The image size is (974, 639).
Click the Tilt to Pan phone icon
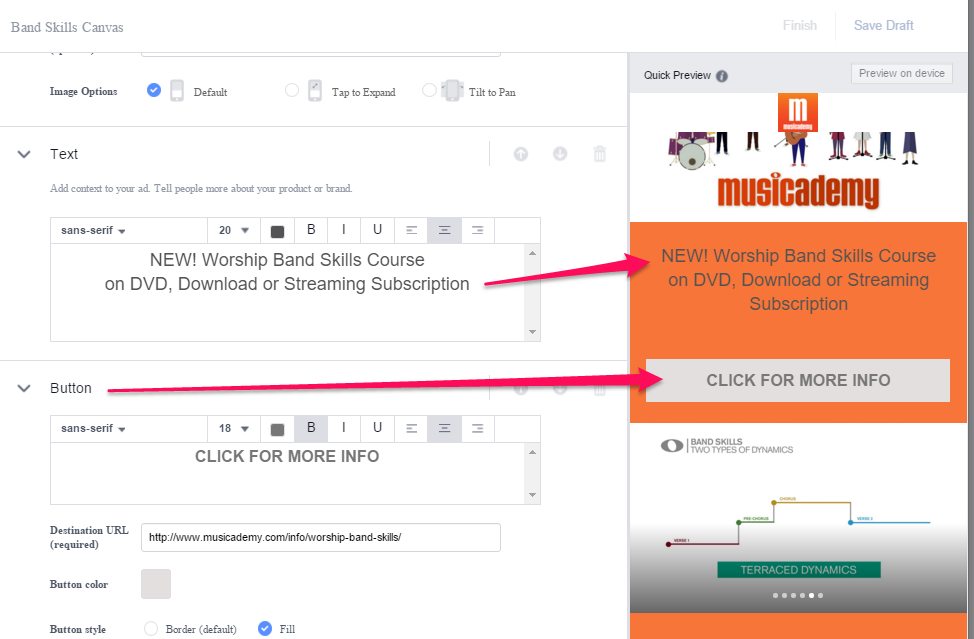click(x=452, y=91)
